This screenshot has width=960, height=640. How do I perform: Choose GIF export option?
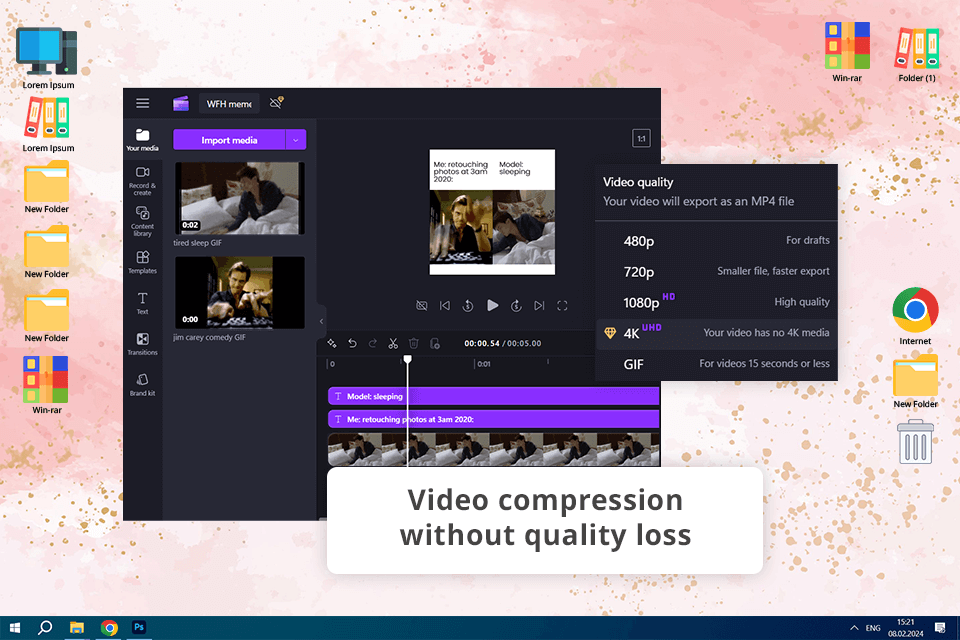tap(716, 364)
